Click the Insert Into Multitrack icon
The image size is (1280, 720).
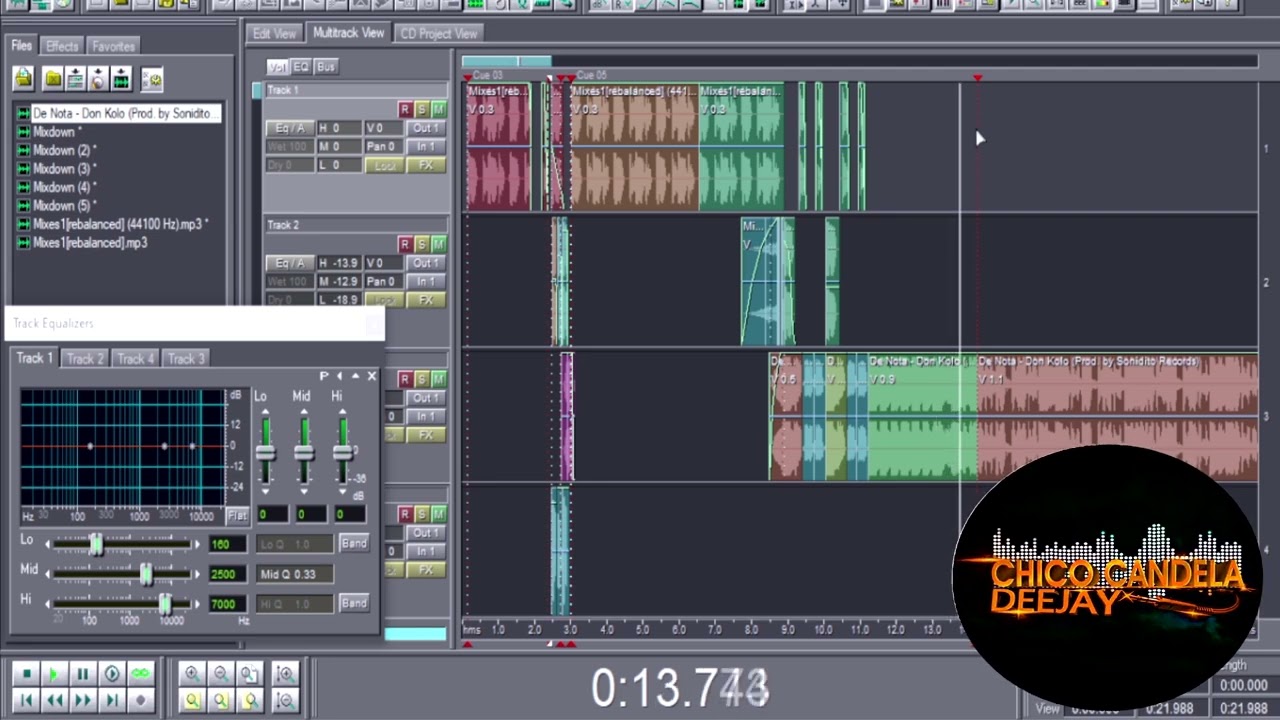[x=76, y=79]
